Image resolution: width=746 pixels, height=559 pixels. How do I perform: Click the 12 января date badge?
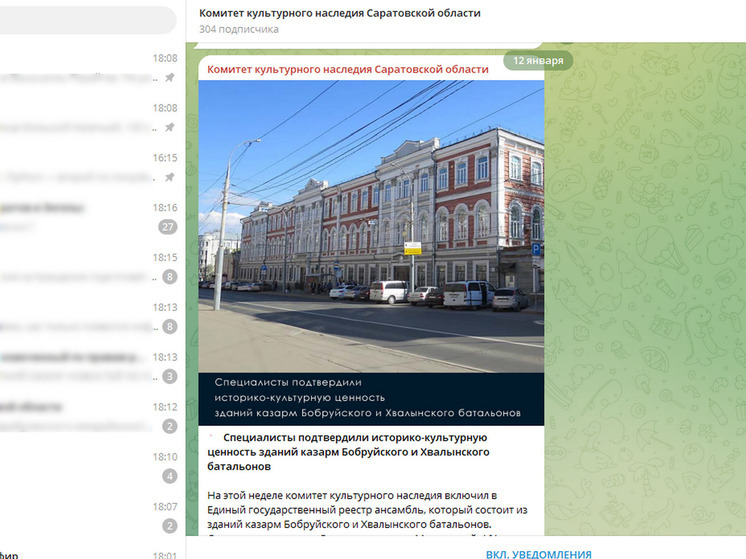(538, 61)
